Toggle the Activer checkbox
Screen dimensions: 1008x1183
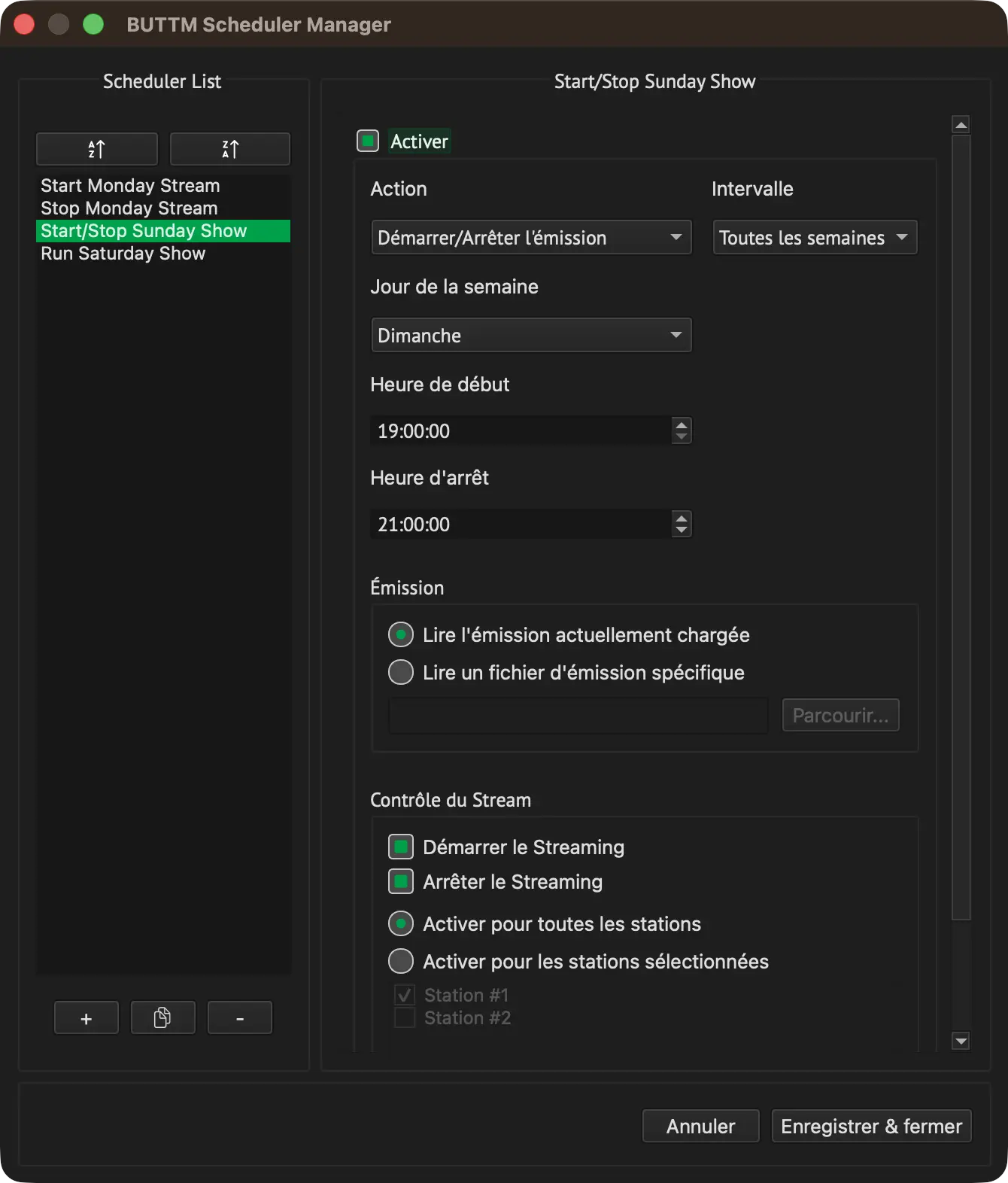click(368, 141)
